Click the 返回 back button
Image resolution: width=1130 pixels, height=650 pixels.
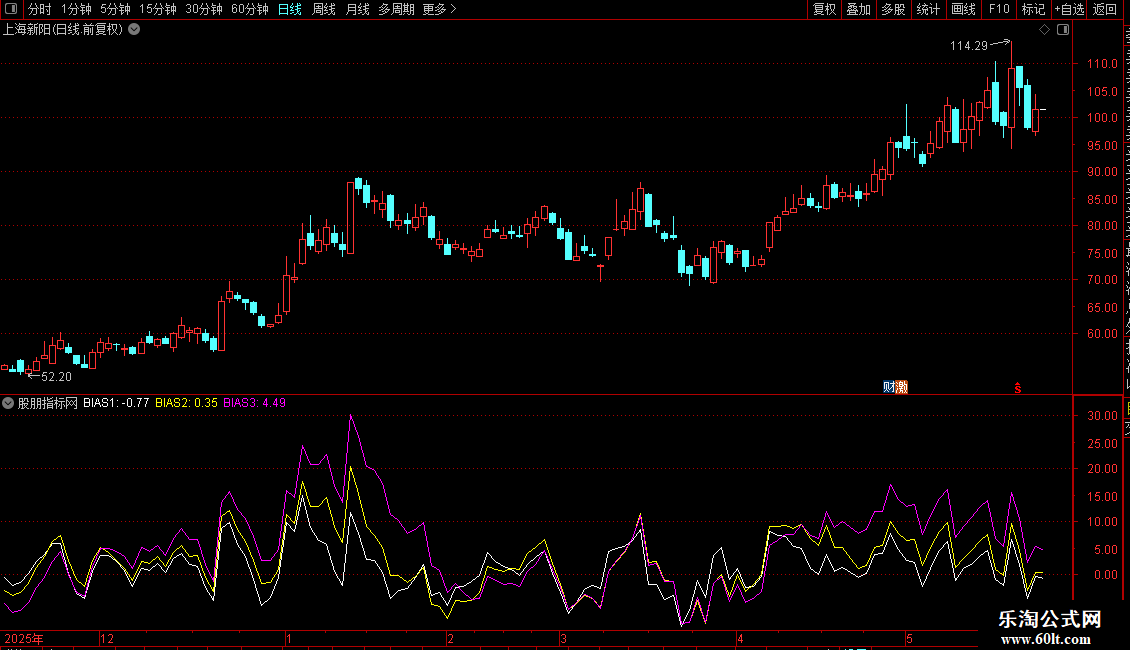point(1105,9)
